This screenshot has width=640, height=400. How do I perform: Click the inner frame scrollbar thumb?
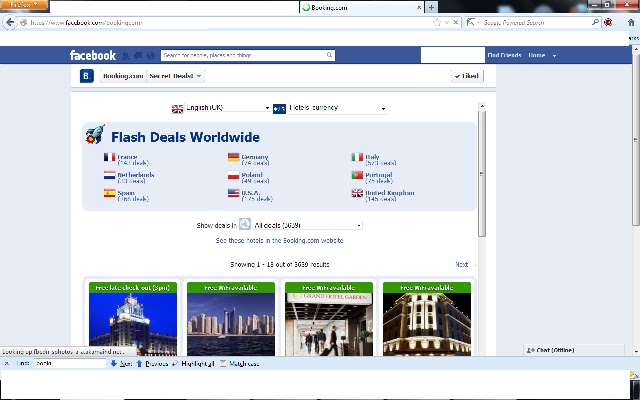[482, 173]
